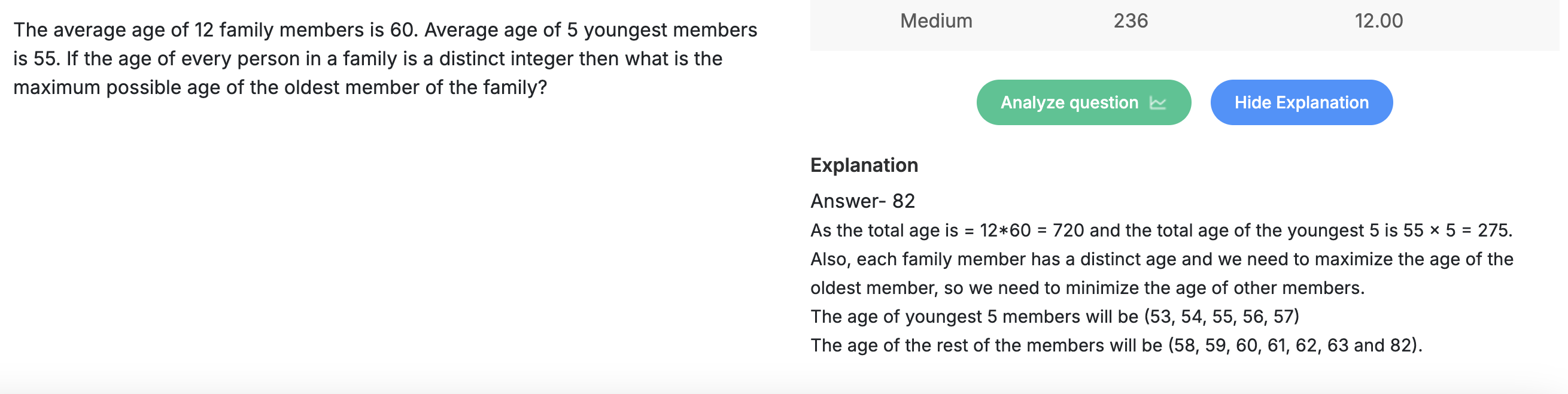1568x394 pixels.
Task: Click the 236 value in the table
Action: pos(1131,21)
